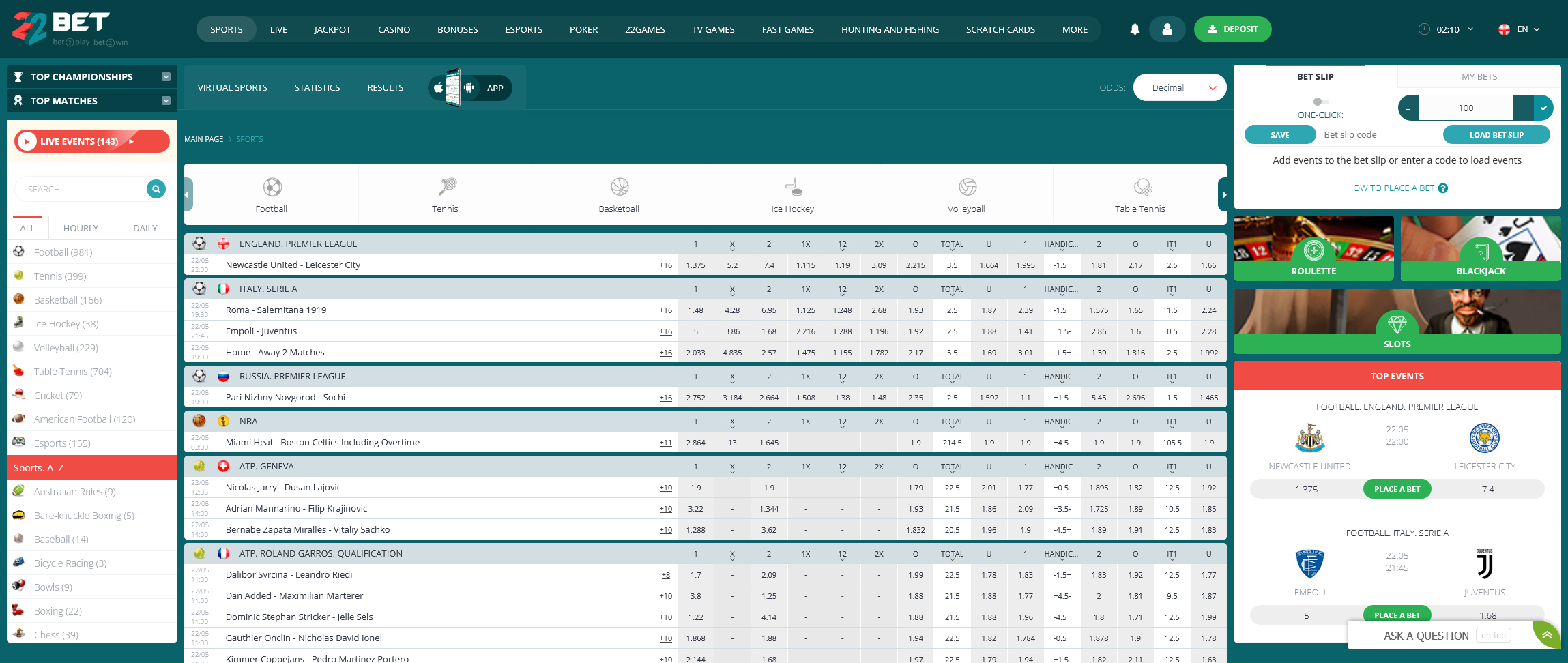Open the How to place a bet link
The image size is (1568, 663).
click(1390, 188)
